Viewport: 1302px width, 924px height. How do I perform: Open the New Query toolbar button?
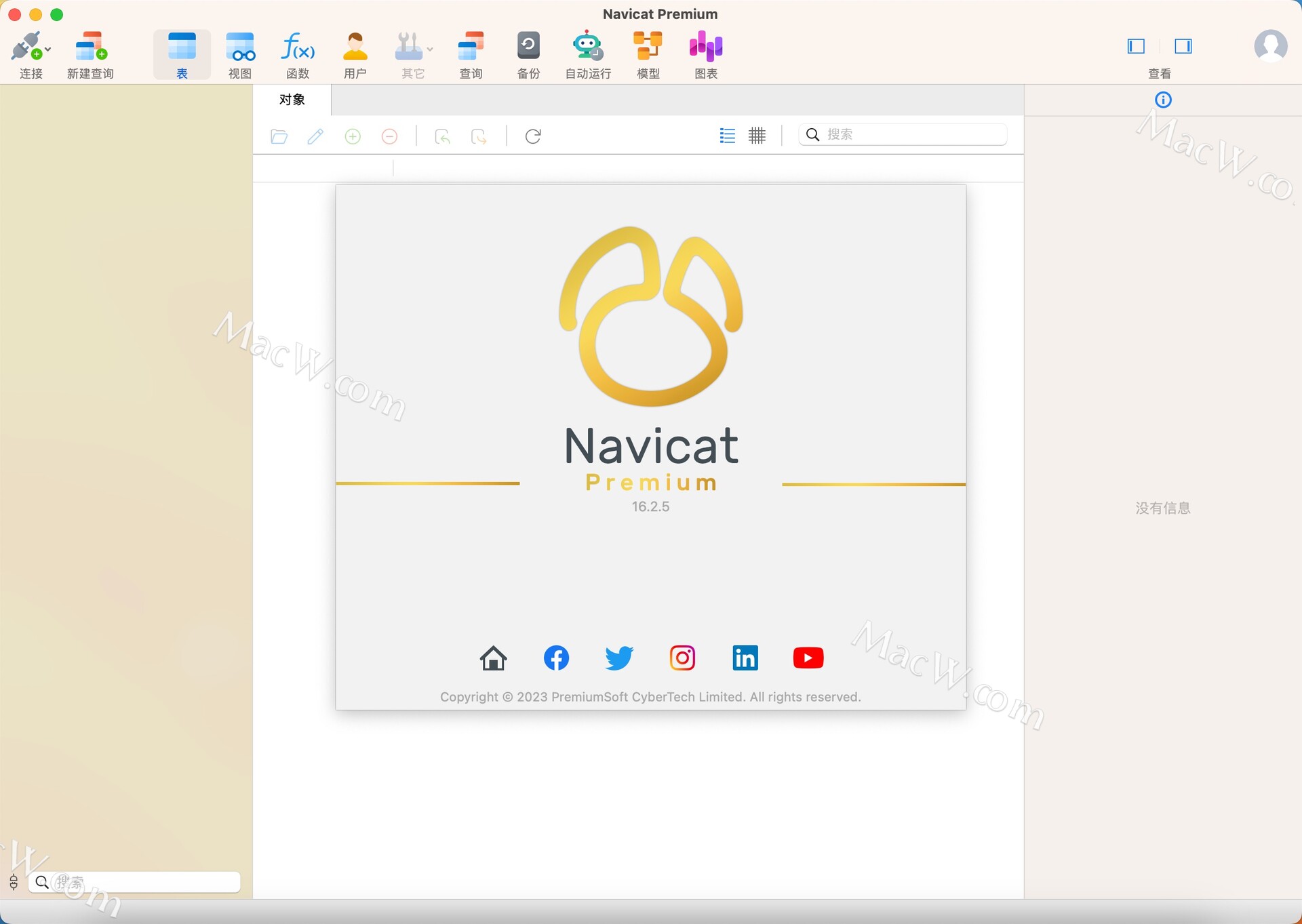tap(90, 54)
